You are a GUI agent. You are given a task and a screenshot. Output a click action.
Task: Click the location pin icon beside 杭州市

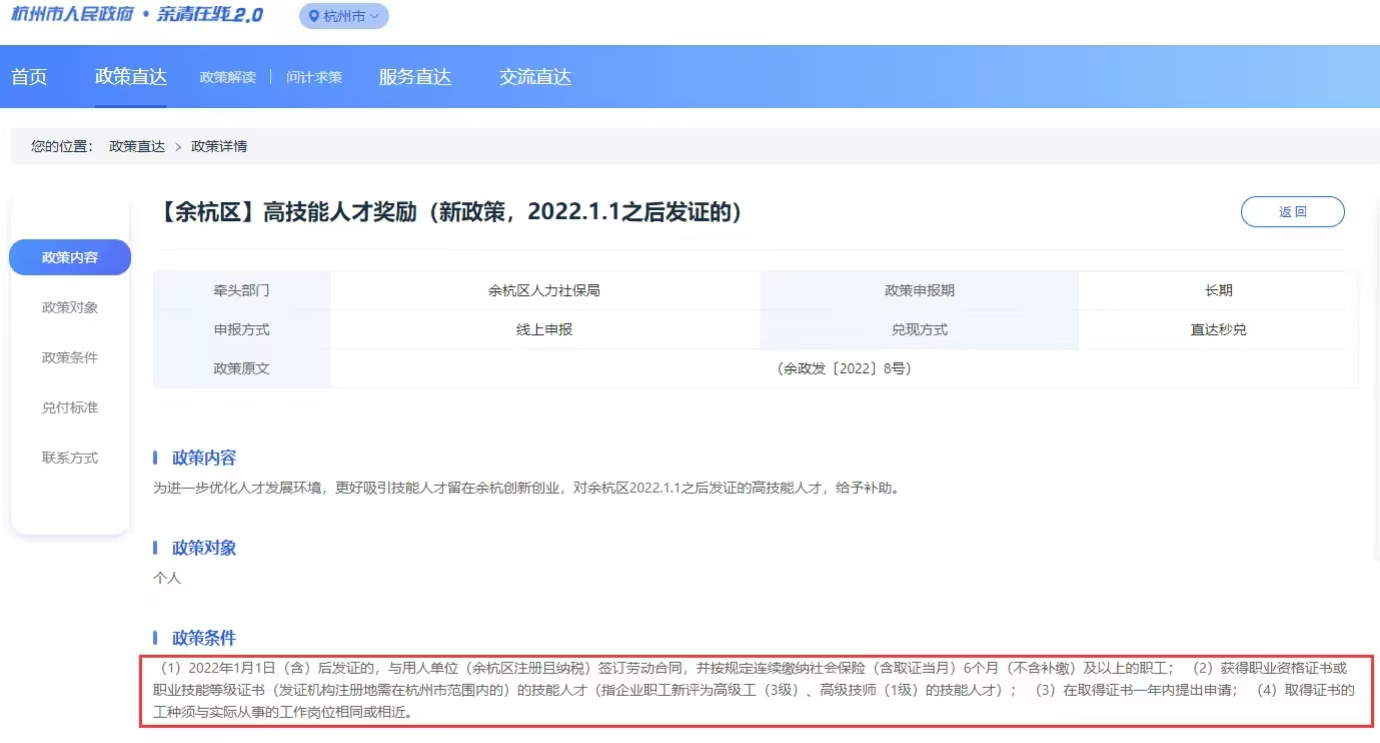coord(314,17)
